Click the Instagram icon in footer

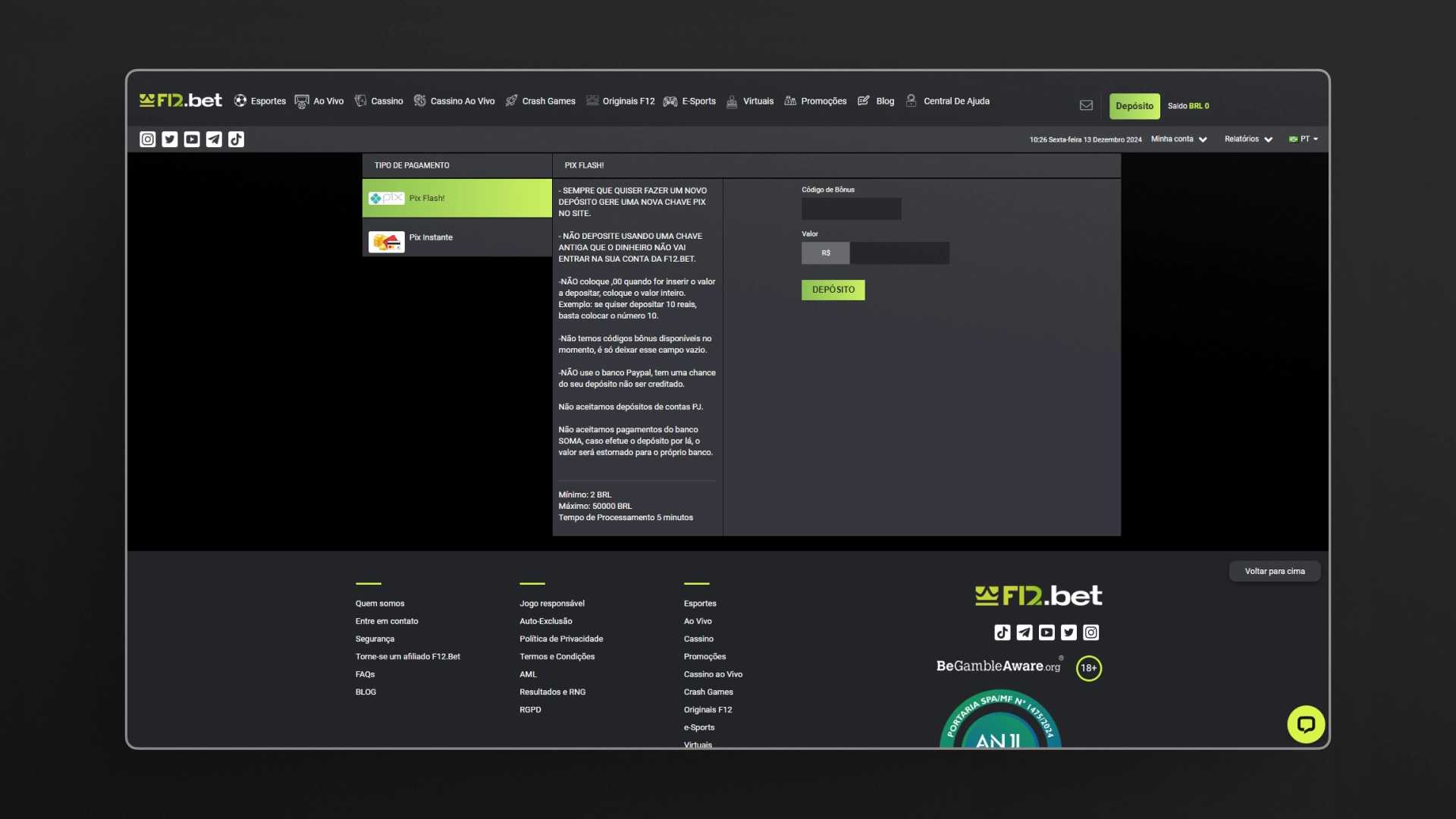click(1091, 632)
